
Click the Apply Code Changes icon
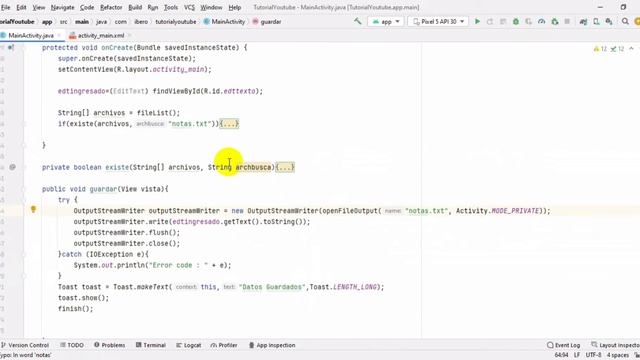click(x=503, y=22)
